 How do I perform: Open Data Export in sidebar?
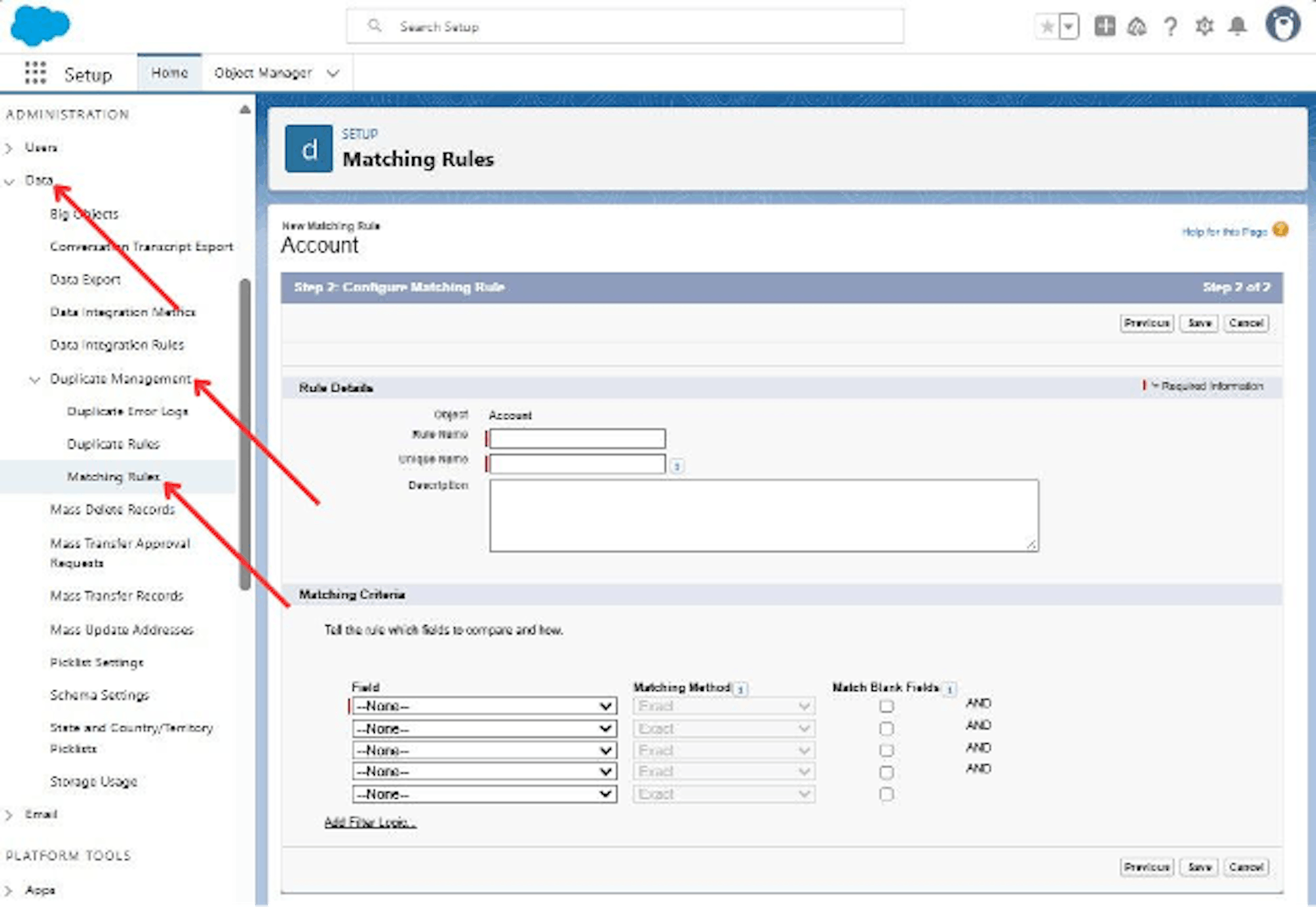pos(85,280)
